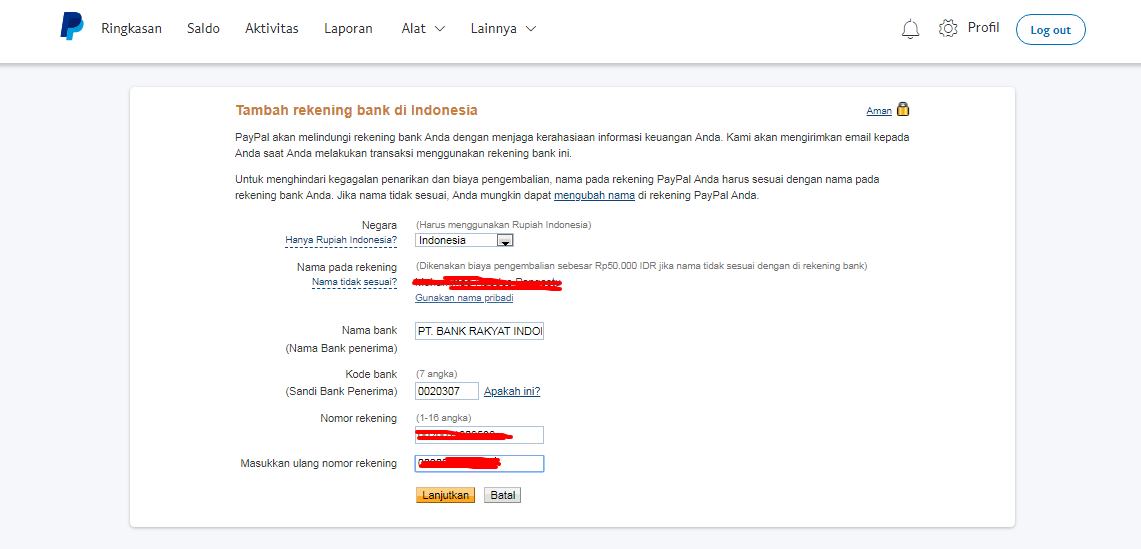This screenshot has width=1141, height=549.
Task: Click the '(7 angka)' hint text
Action: coord(437,374)
